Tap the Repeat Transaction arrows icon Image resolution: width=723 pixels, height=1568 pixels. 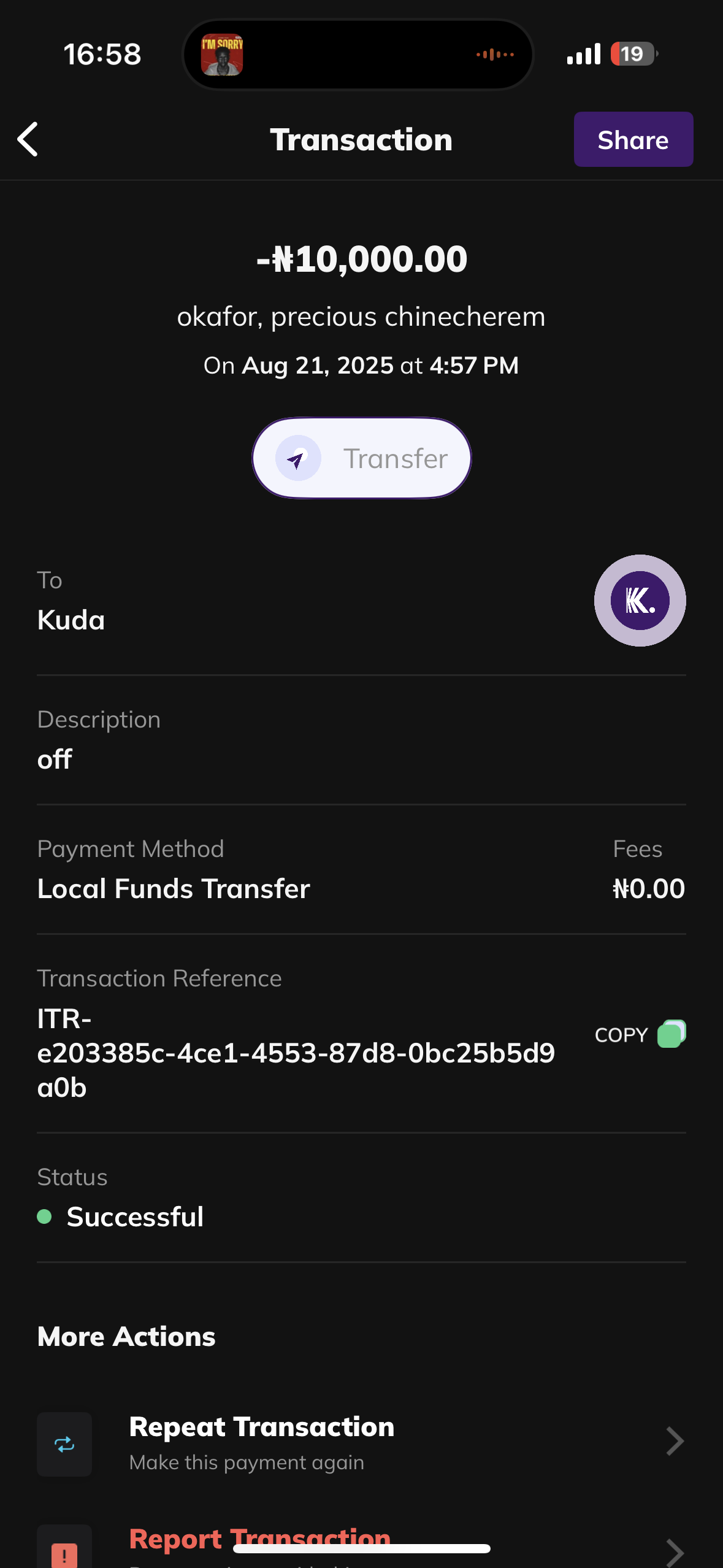64,1444
